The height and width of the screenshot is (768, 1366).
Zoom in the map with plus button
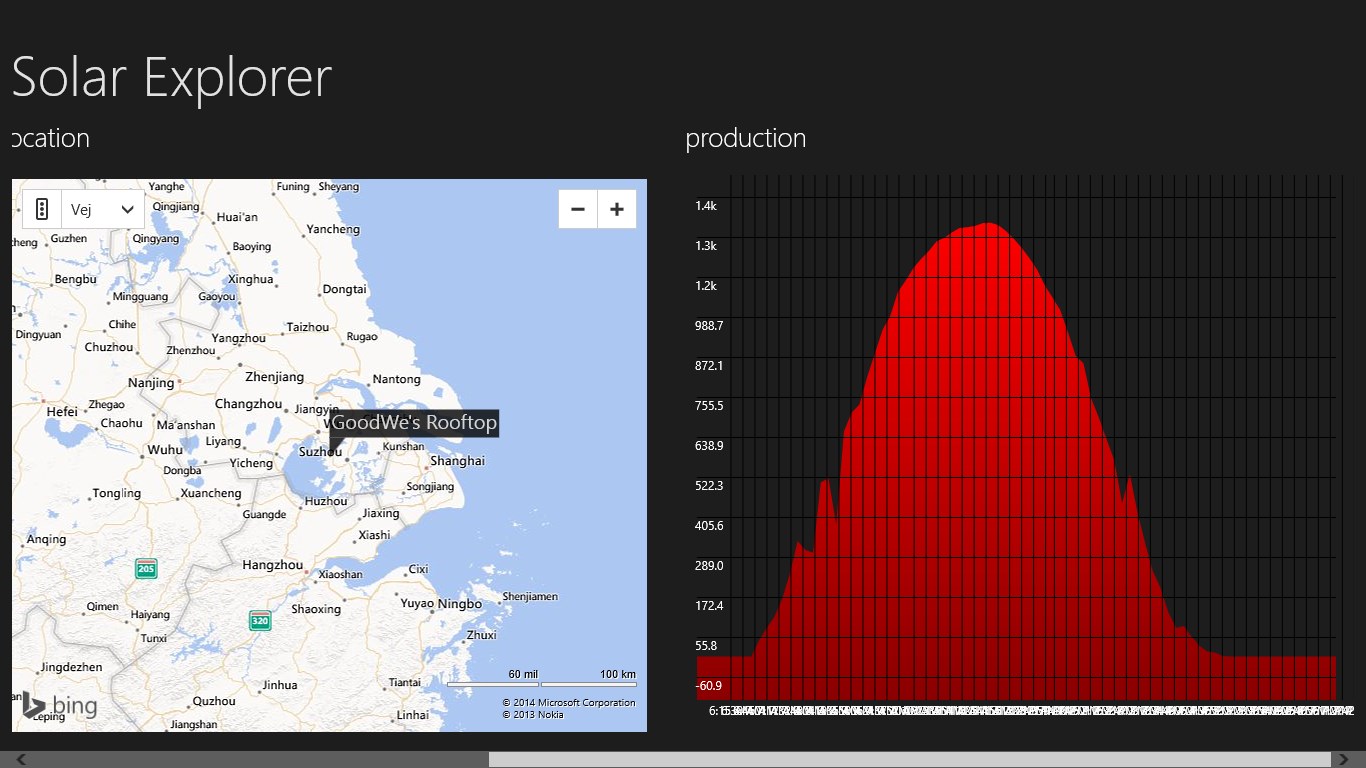click(617, 209)
